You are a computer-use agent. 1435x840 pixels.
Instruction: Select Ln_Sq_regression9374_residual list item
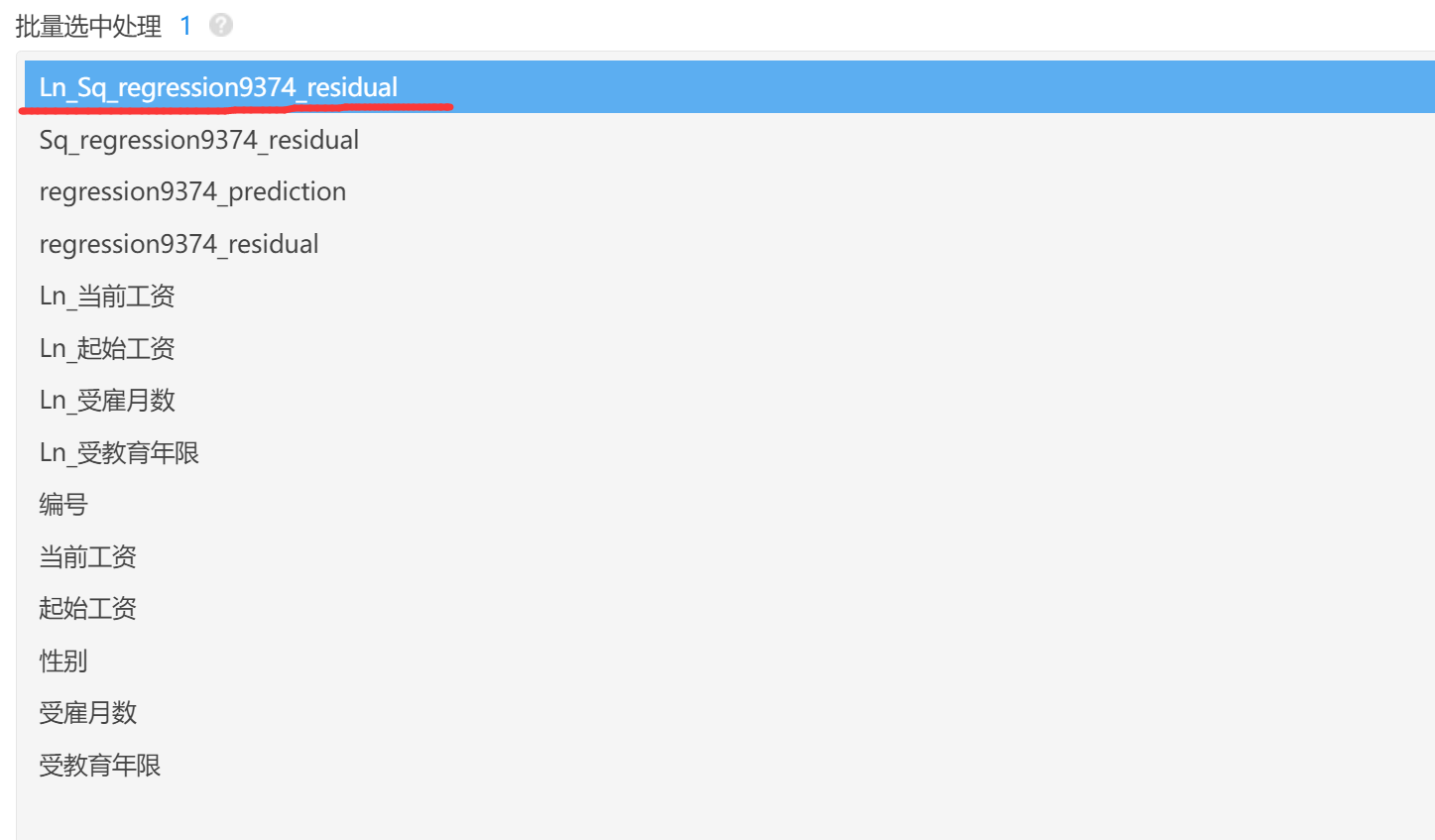(x=218, y=87)
